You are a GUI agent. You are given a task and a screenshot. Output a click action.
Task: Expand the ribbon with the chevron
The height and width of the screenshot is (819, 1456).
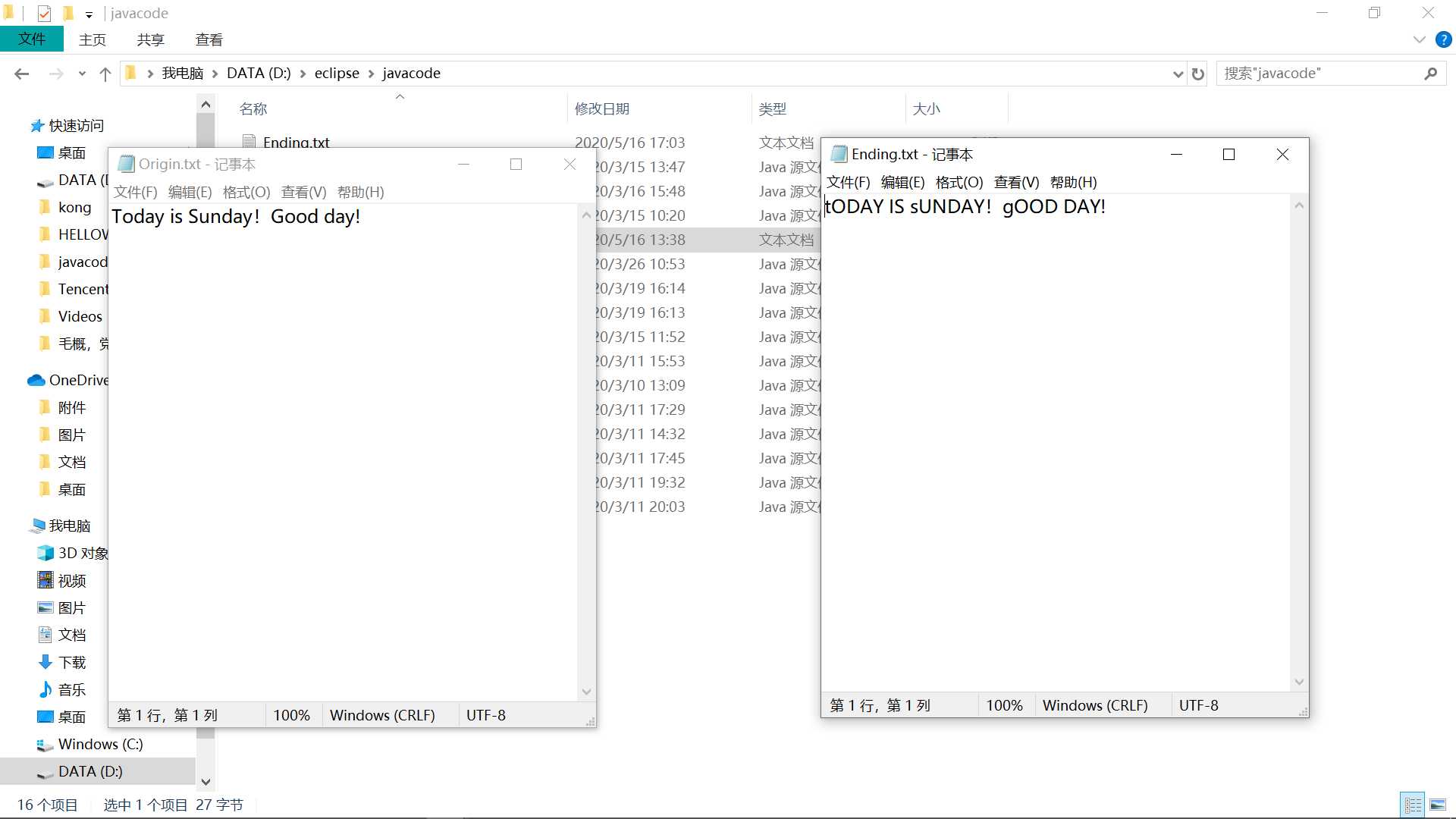(1420, 39)
